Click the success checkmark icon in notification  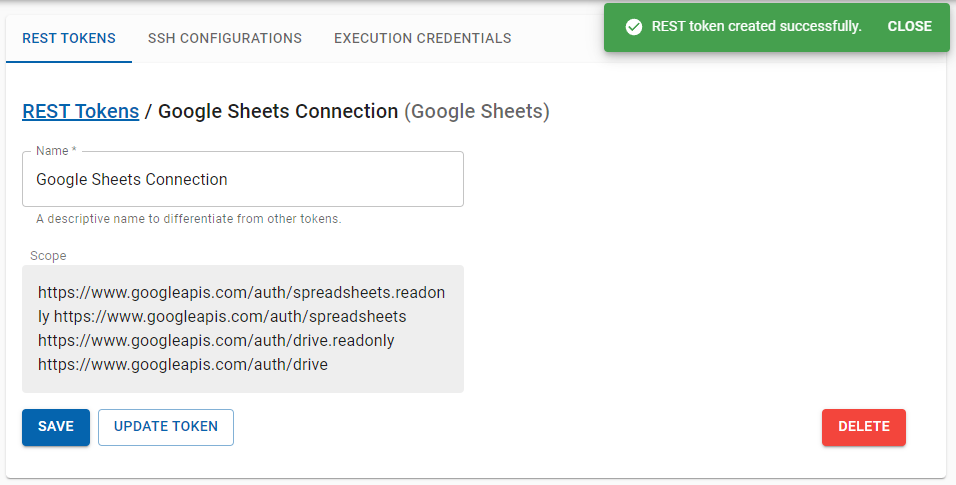tap(633, 27)
